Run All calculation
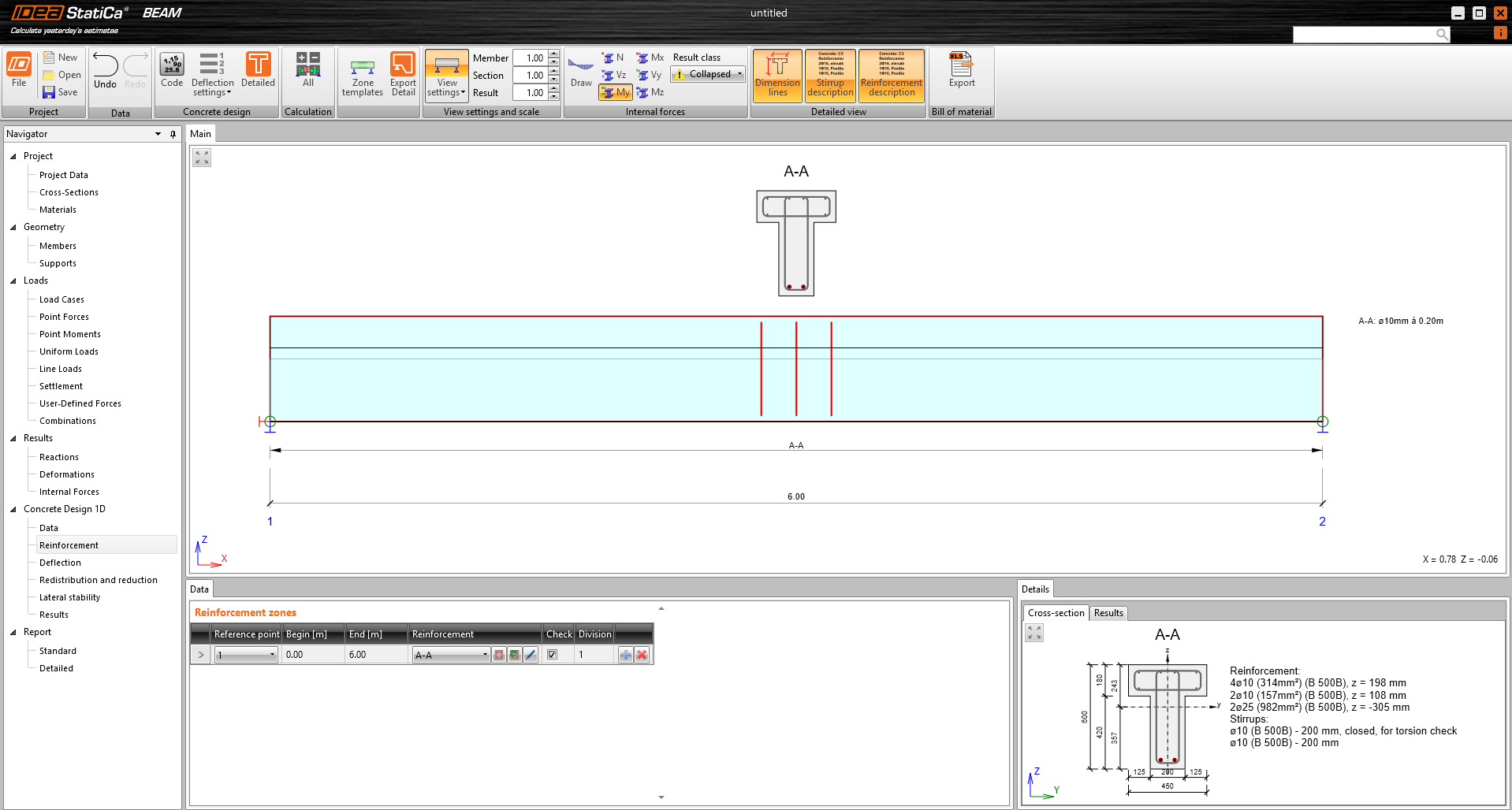 [x=308, y=70]
